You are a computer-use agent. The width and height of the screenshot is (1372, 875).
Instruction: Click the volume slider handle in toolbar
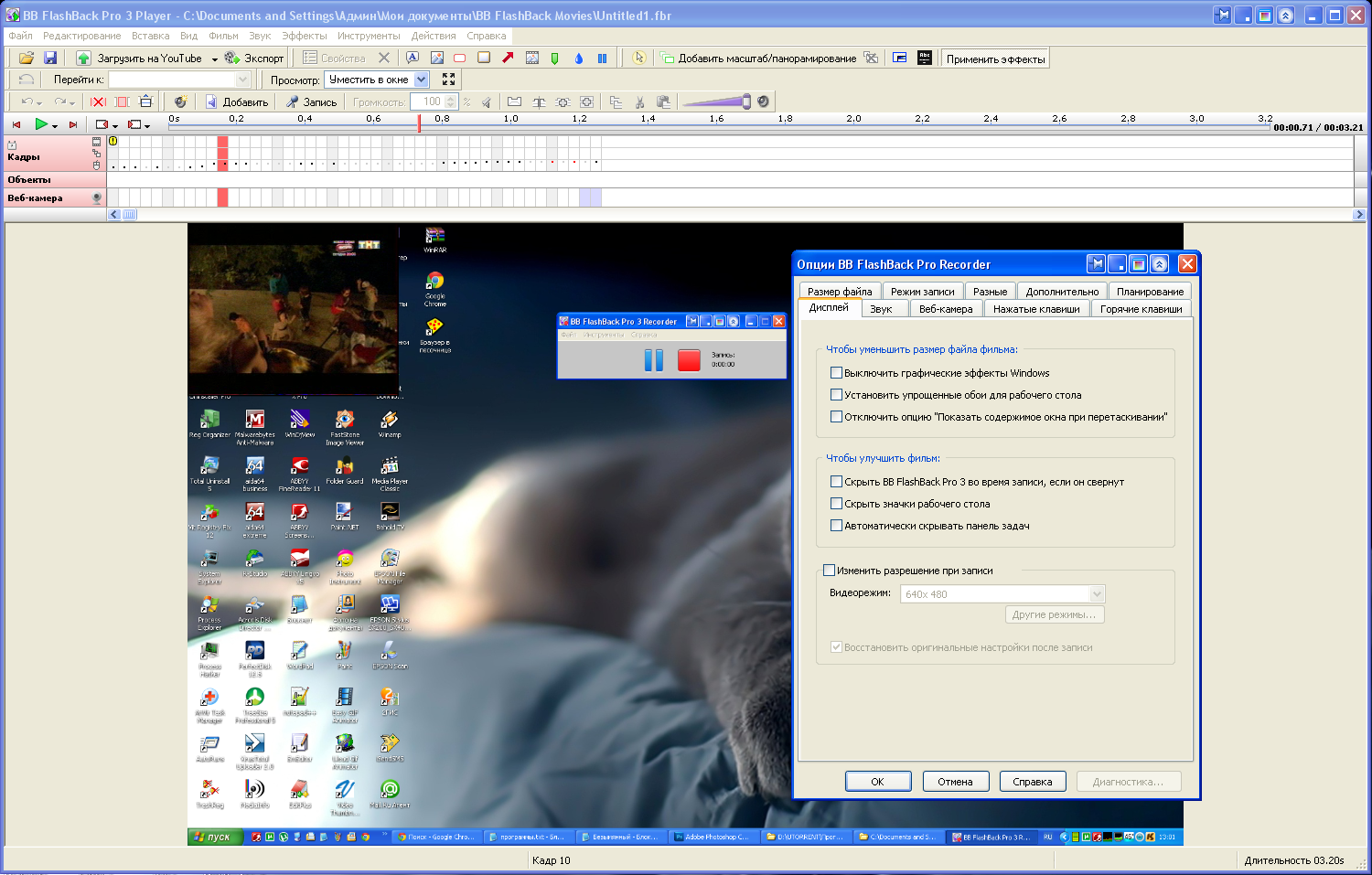[x=746, y=101]
